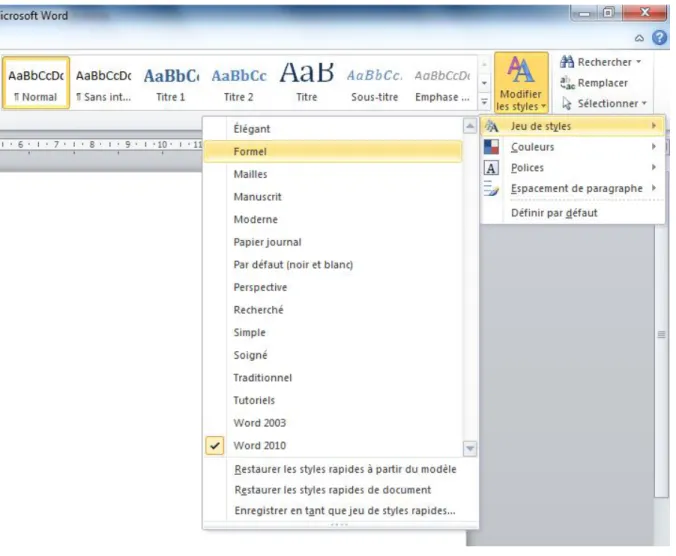This screenshot has height=556, width=676.
Task: Click the Modifier les styles button icon
Action: point(521,70)
